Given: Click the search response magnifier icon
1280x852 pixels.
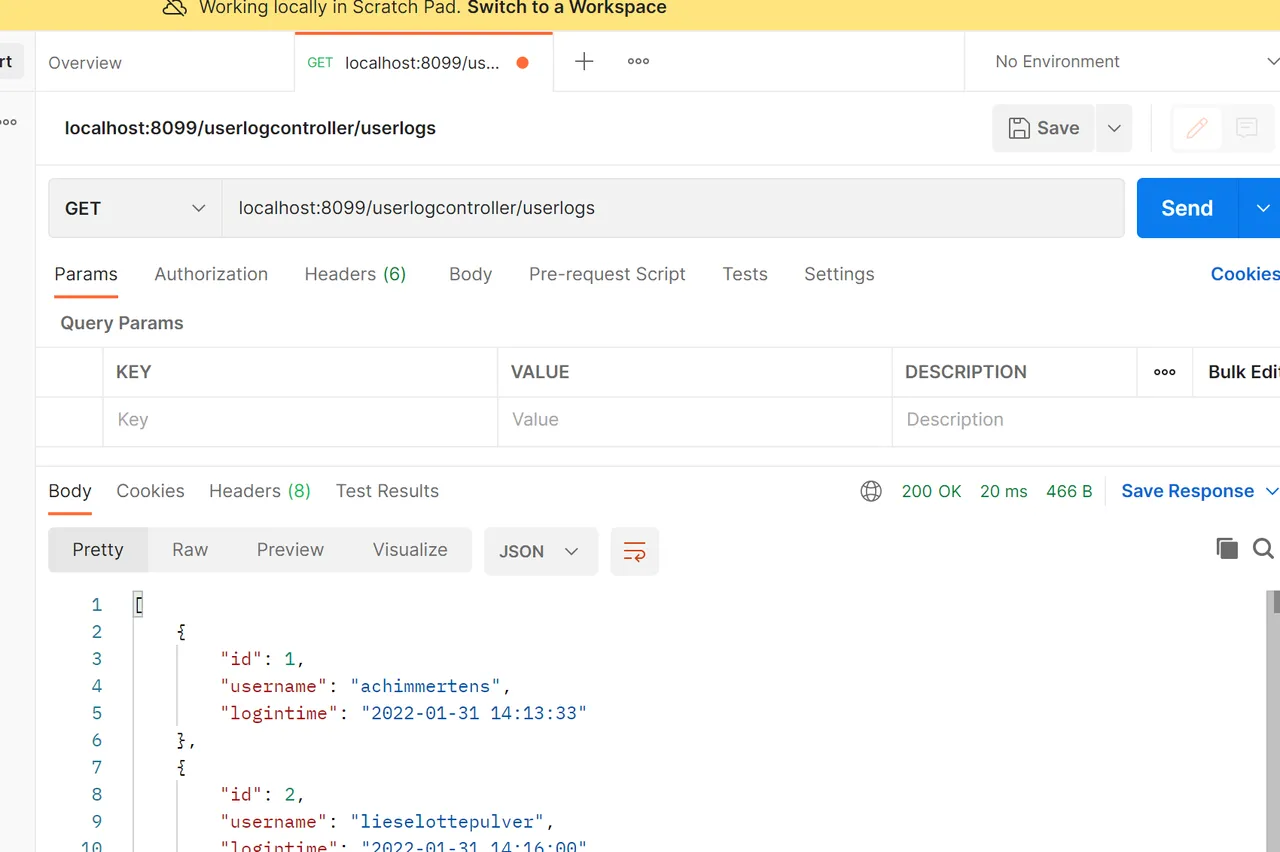Looking at the screenshot, I should point(1263,548).
